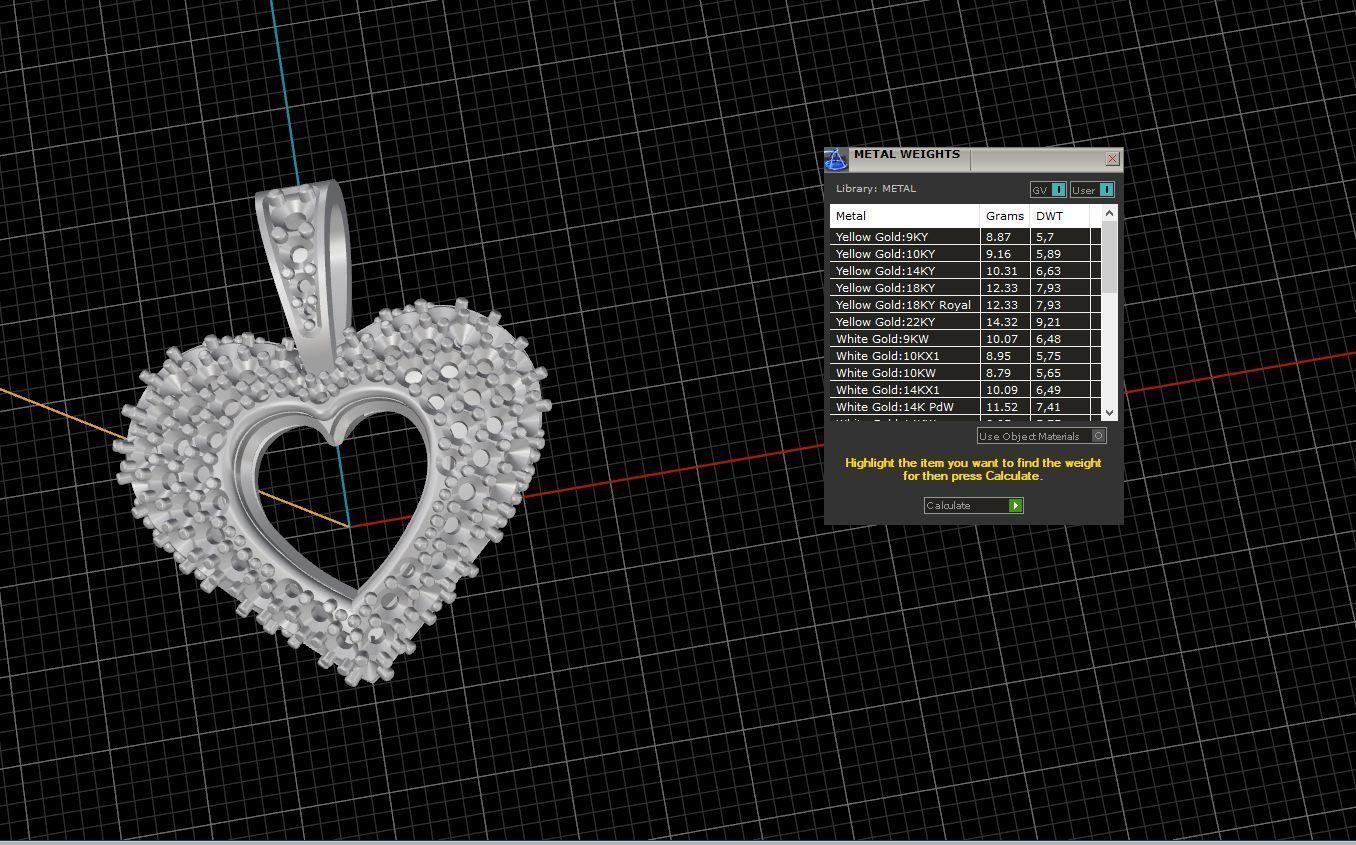Viewport: 1356px width, 845px height.
Task: Click the 10.31 grams value
Action: pyautogui.click(x=1001, y=271)
